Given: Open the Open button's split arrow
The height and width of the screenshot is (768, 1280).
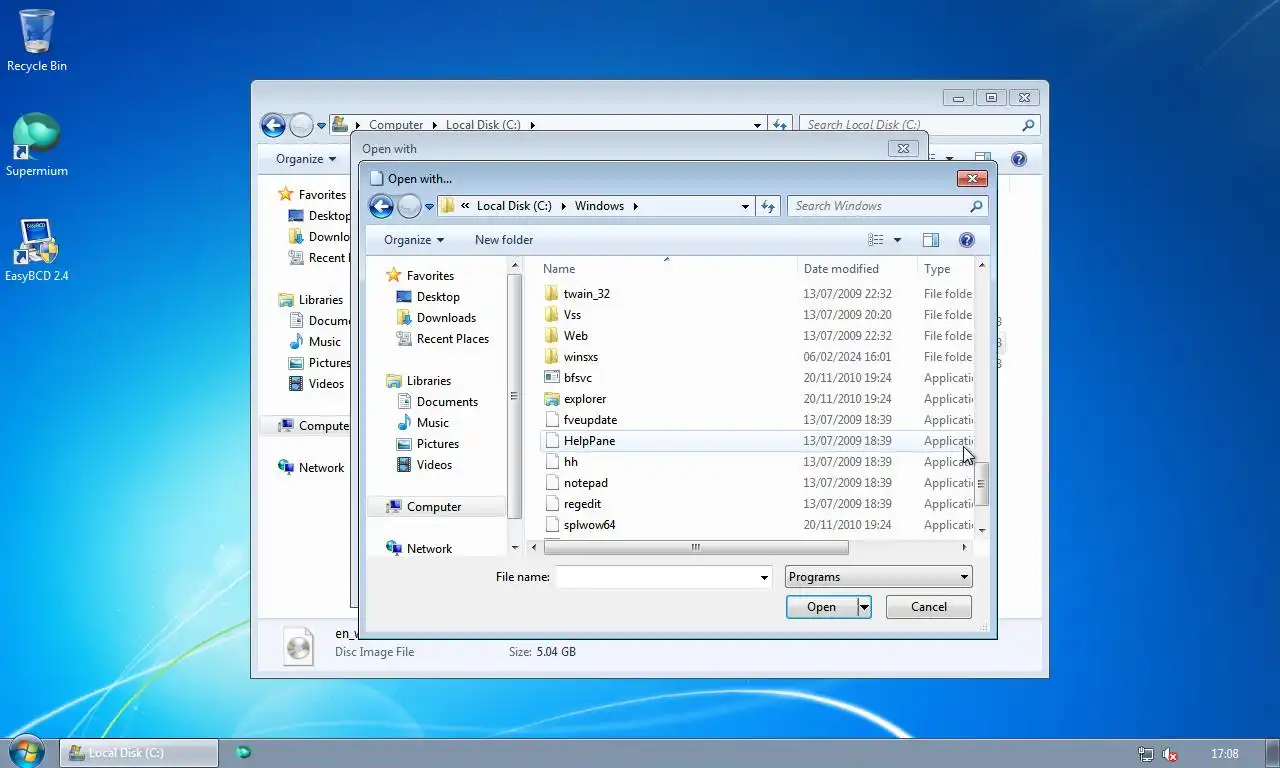Looking at the screenshot, I should click(x=864, y=607).
